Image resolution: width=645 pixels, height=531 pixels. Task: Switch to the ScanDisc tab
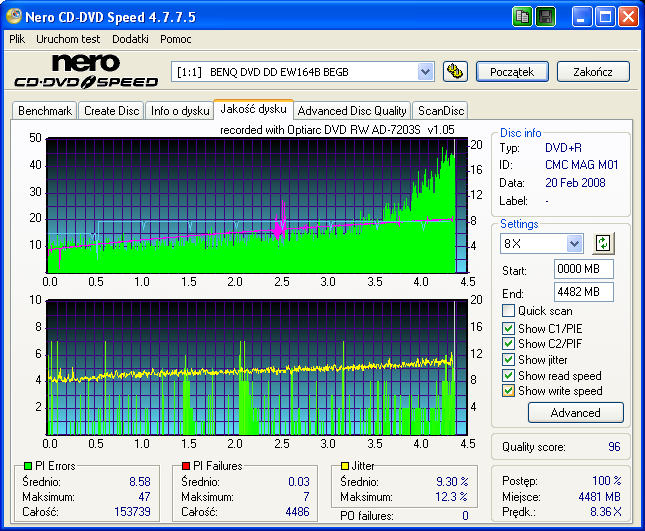pyautogui.click(x=441, y=111)
